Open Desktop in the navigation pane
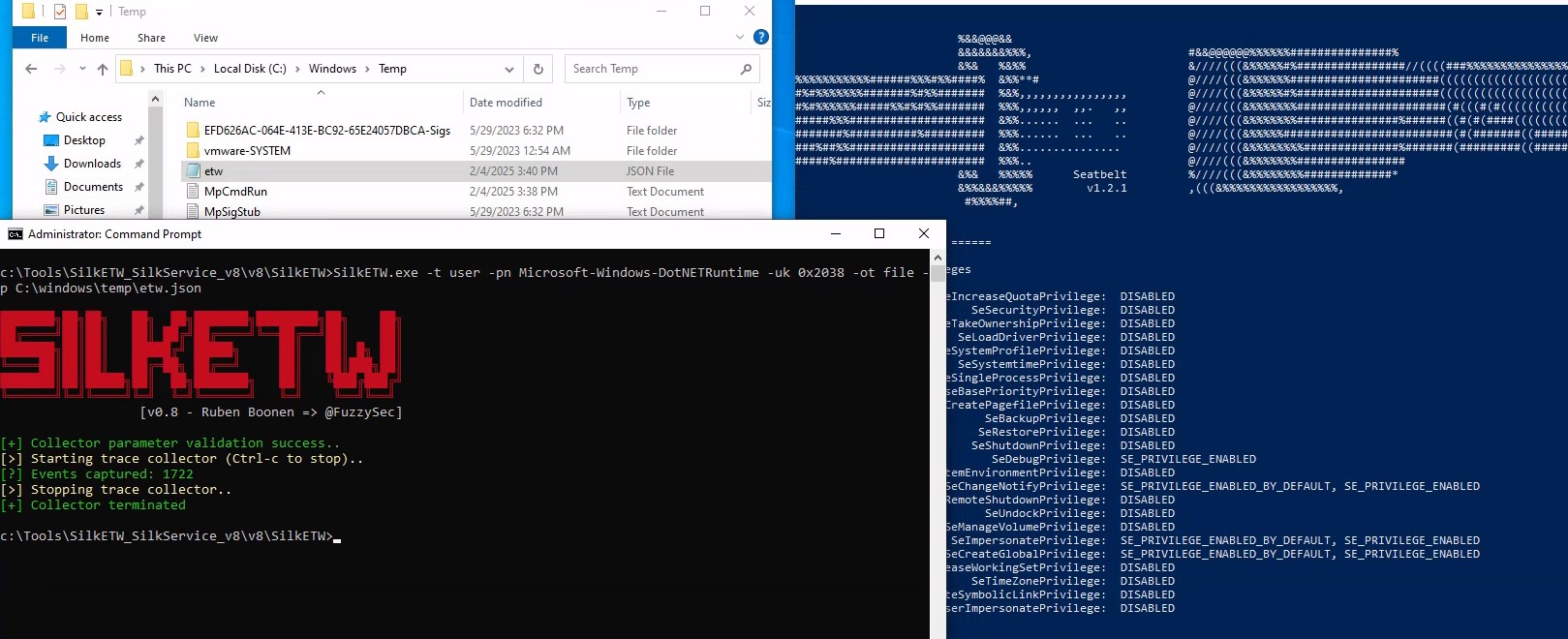1568x639 pixels. pyautogui.click(x=84, y=140)
